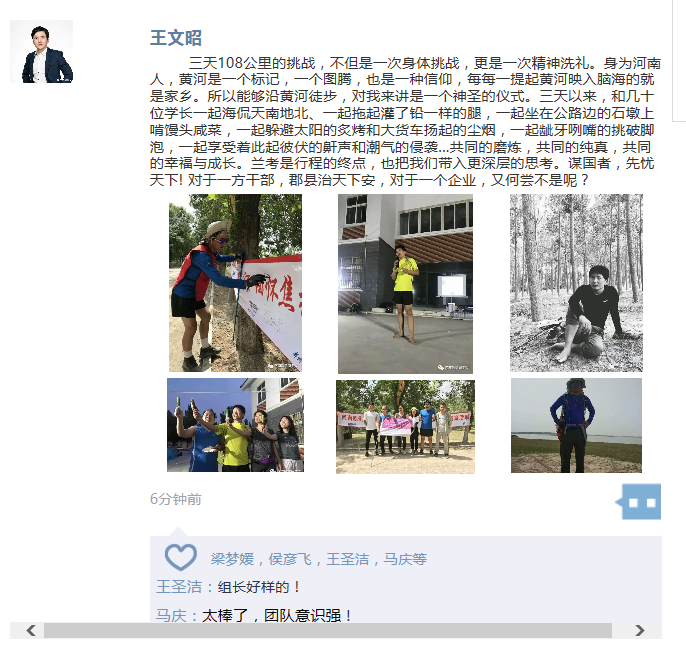686x655 pixels.
Task: View black-and-white photo of man in forest
Action: pos(576,283)
